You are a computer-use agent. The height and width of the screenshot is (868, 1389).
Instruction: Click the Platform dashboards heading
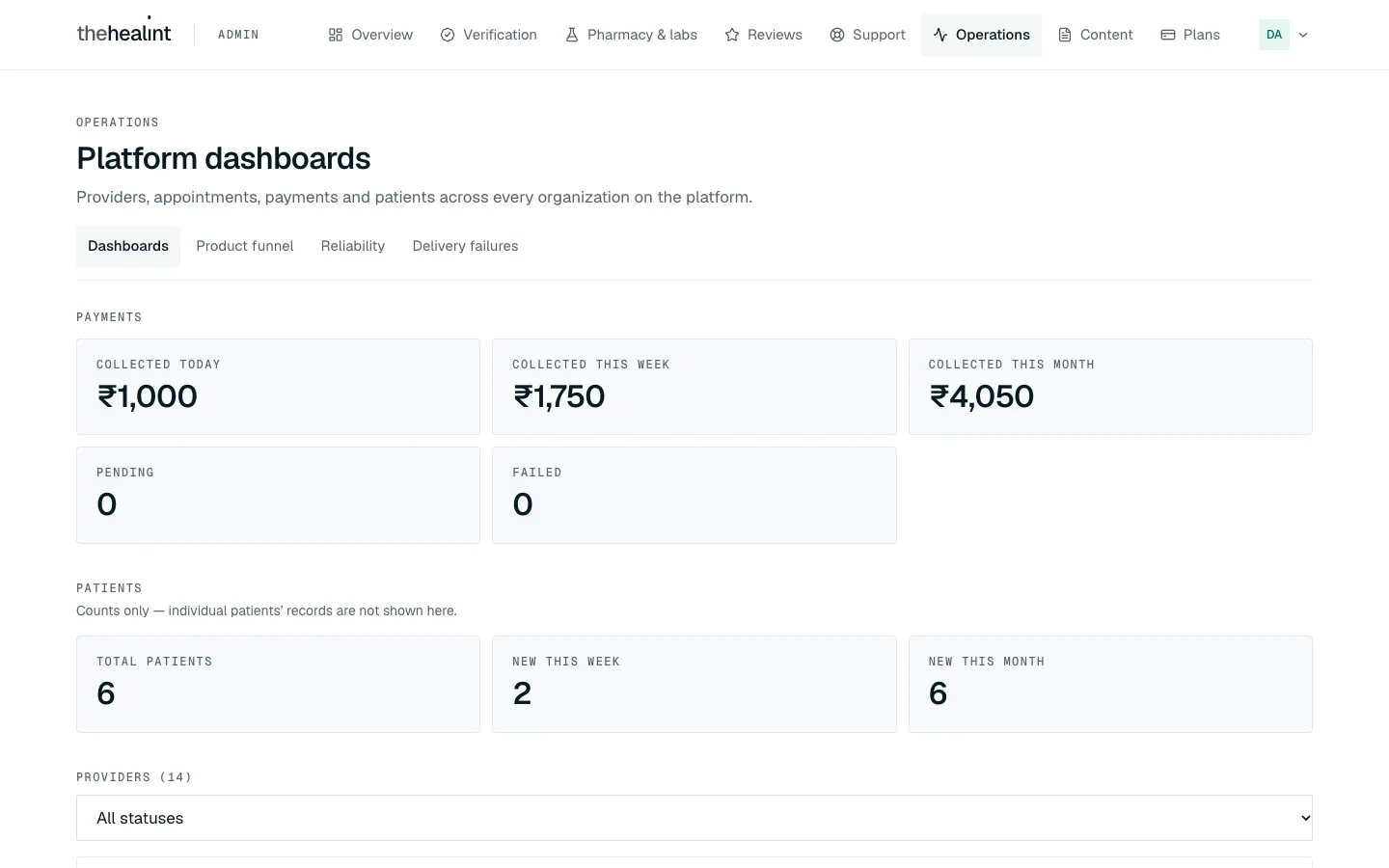point(224,158)
